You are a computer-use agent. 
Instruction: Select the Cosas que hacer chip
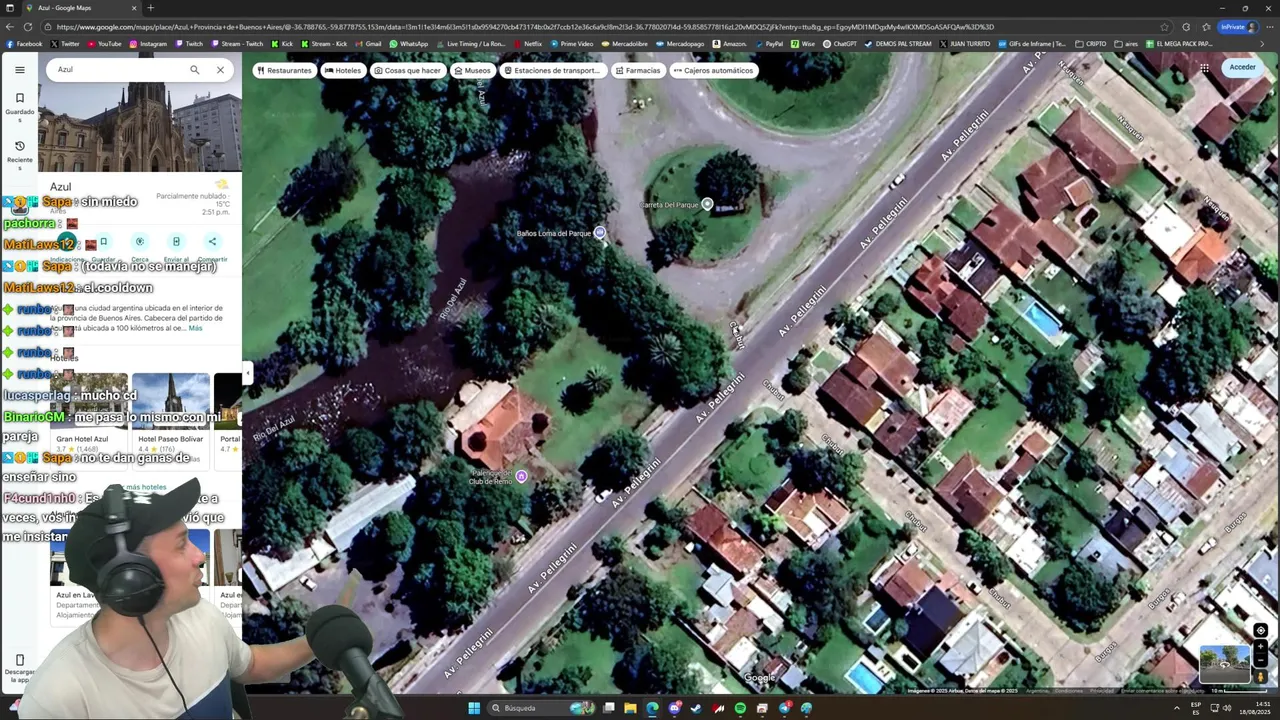407,70
